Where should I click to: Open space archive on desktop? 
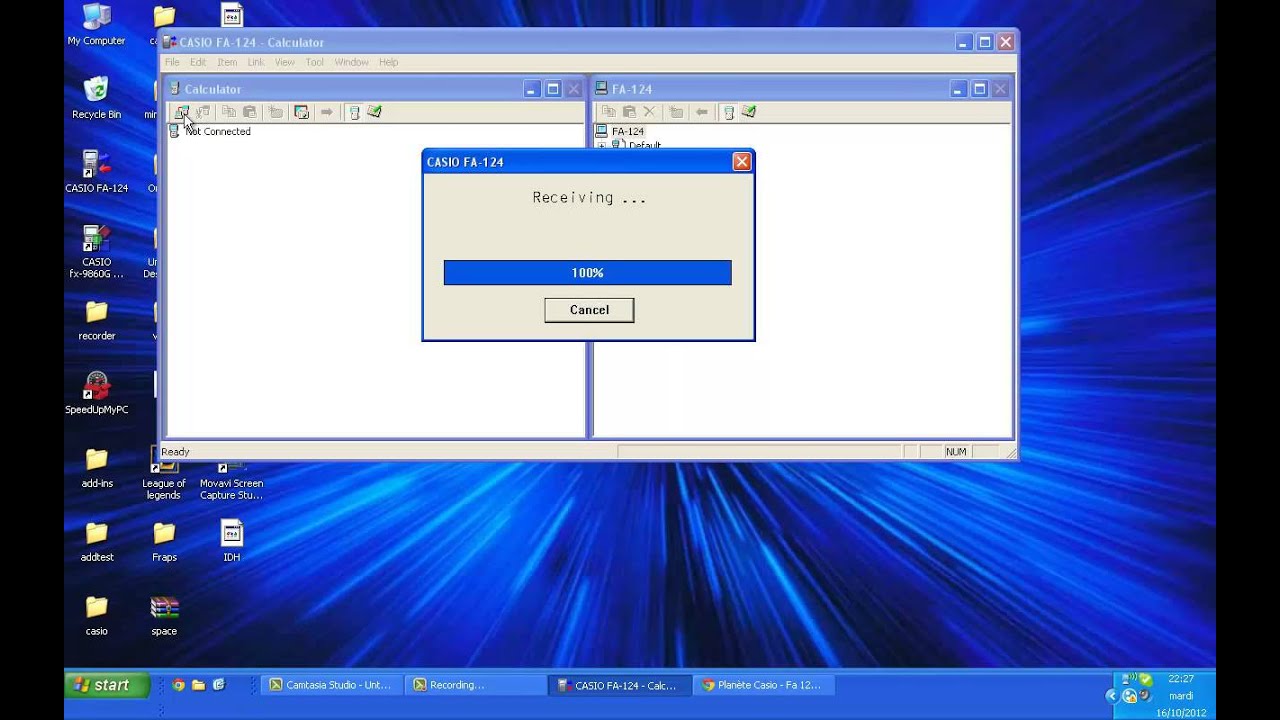[x=164, y=615]
